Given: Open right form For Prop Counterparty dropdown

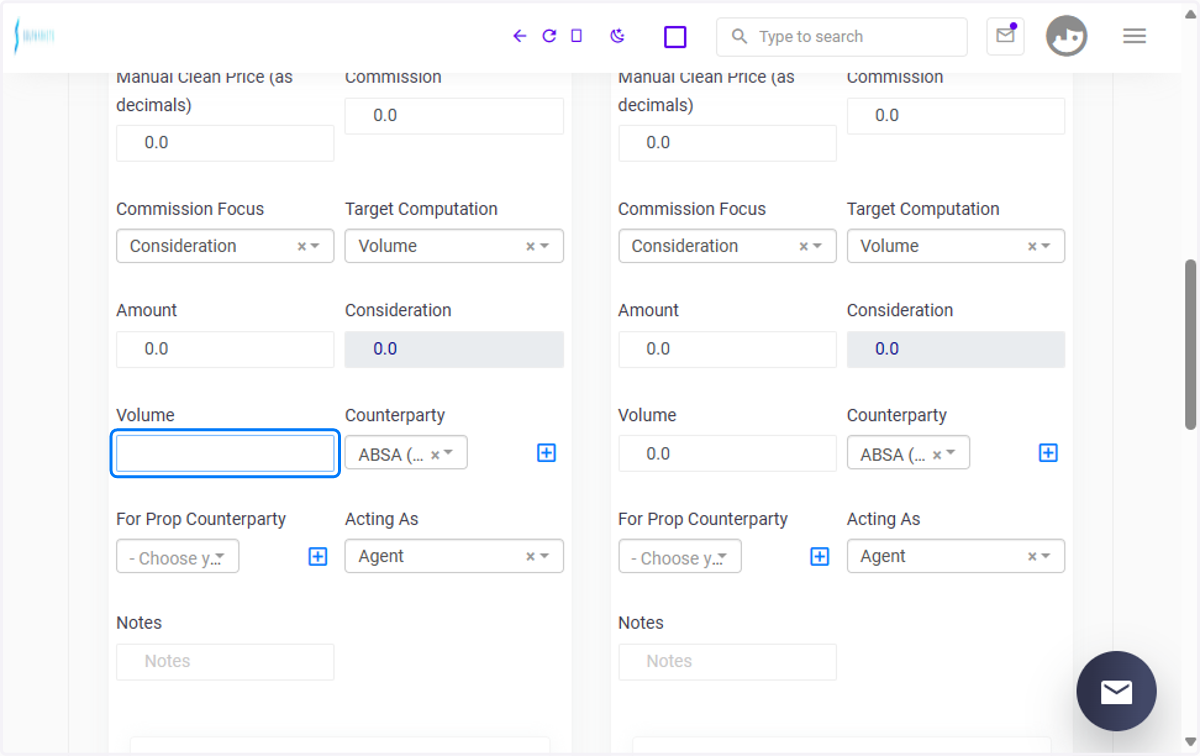Looking at the screenshot, I should click(679, 557).
